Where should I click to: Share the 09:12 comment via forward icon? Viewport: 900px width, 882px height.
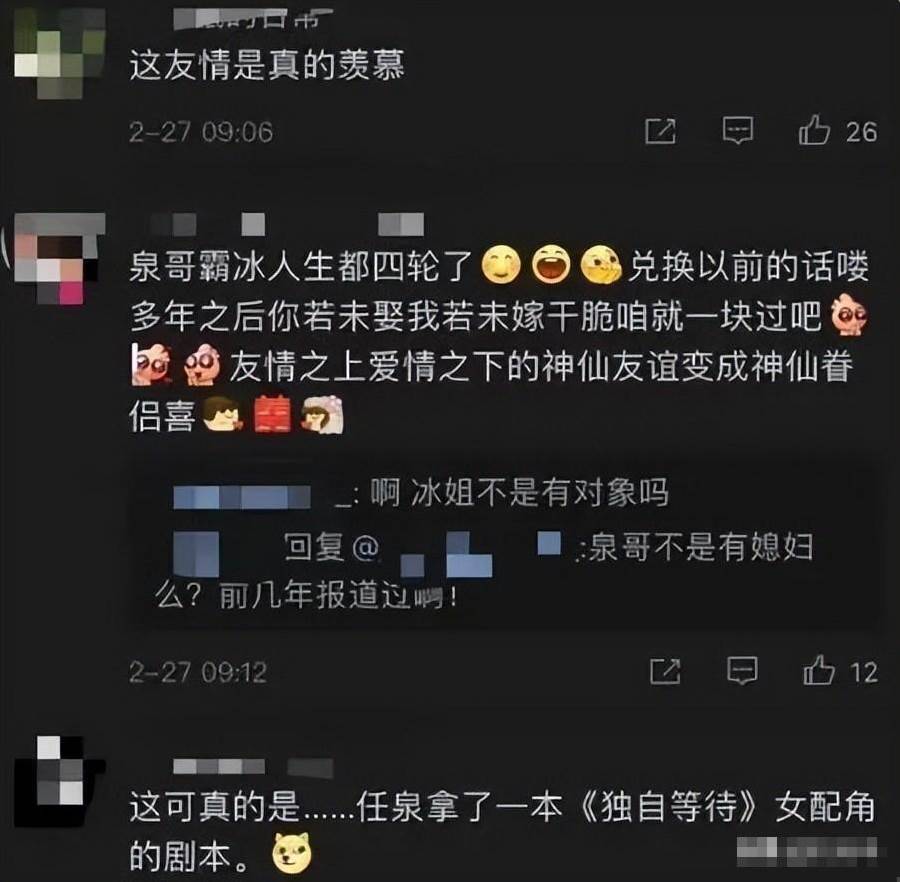(665, 671)
